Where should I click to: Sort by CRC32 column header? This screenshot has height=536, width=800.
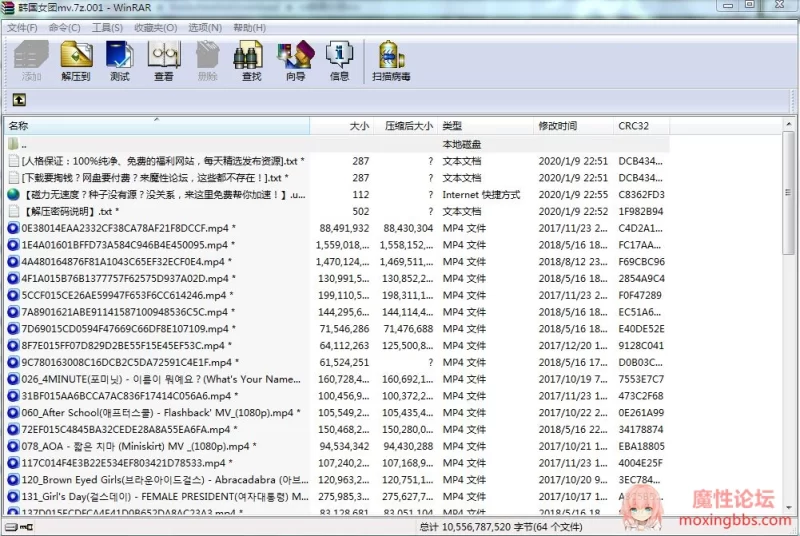pos(641,126)
